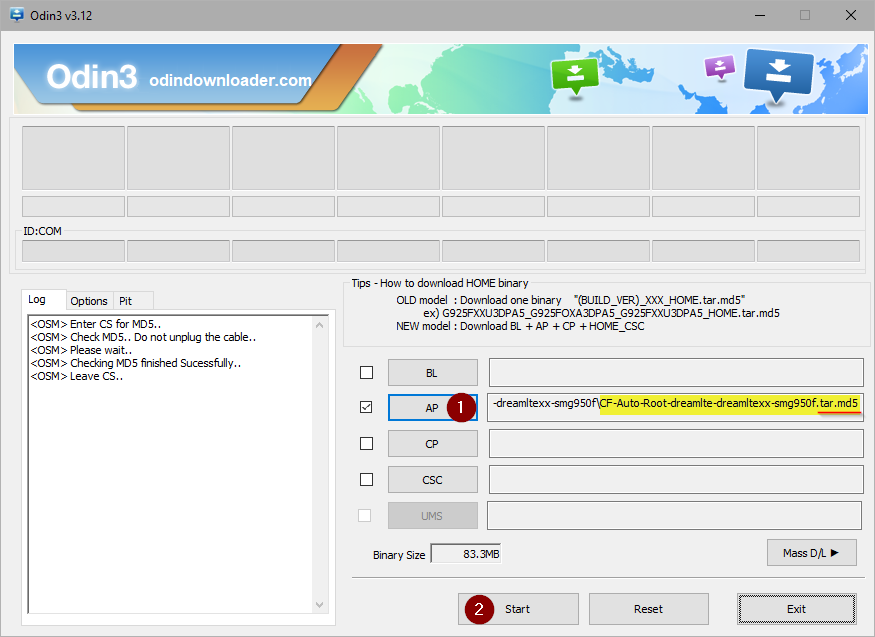Open the Pit tab
875x637 pixels.
click(x=132, y=301)
